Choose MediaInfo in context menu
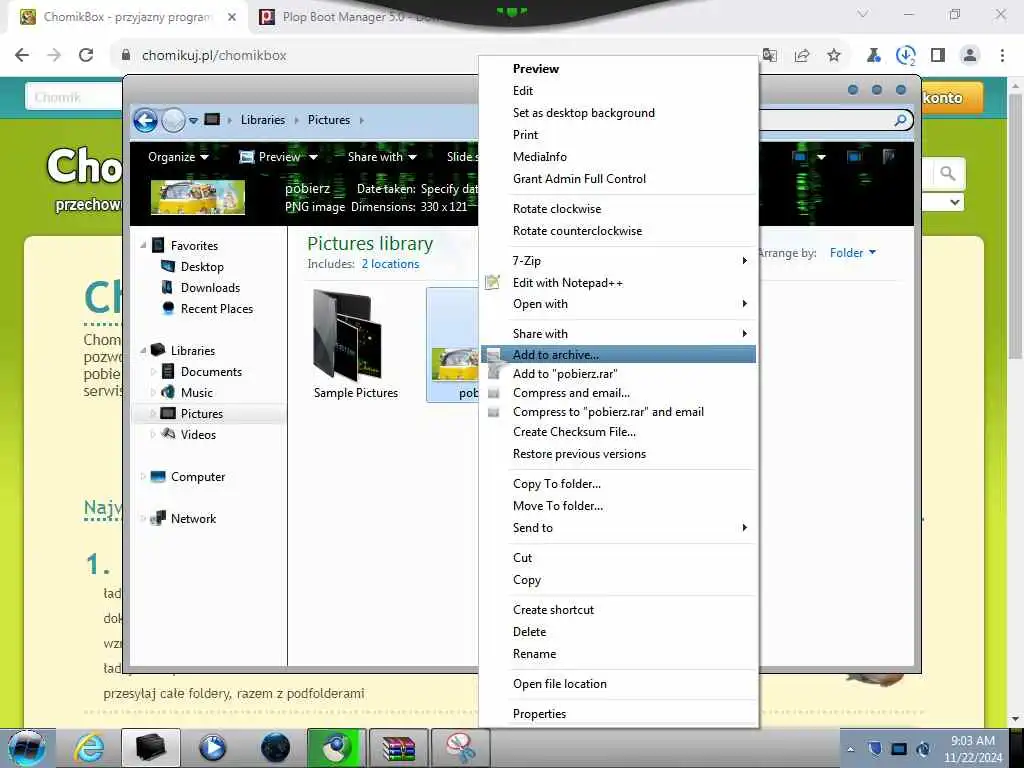This screenshot has height=768, width=1024. pos(618,157)
